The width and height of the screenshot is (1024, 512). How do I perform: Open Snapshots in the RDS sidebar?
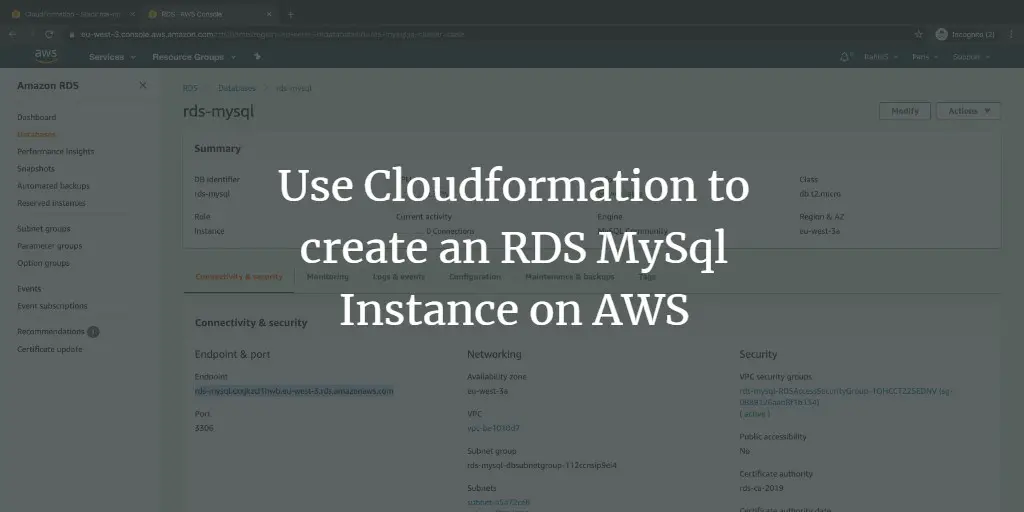point(36,168)
